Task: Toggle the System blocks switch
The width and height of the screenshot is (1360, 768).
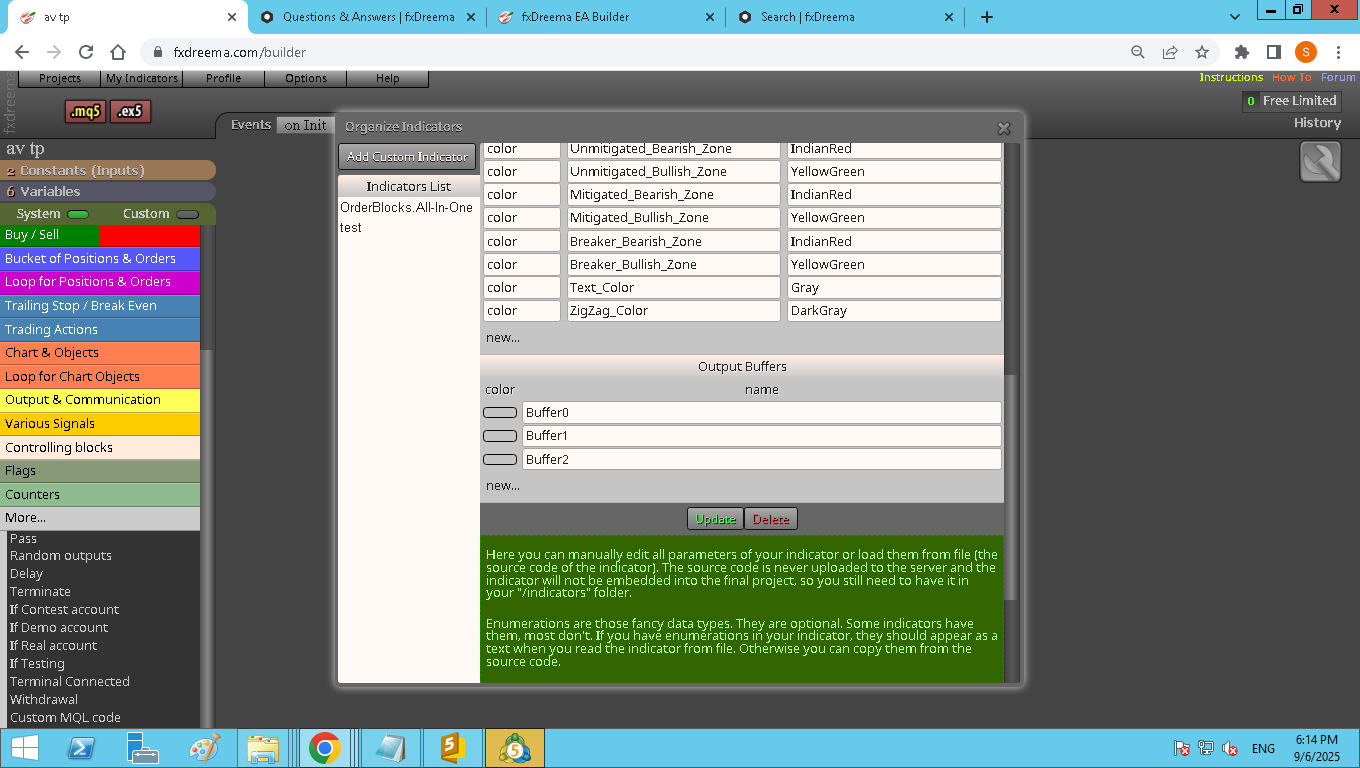Action: point(78,214)
